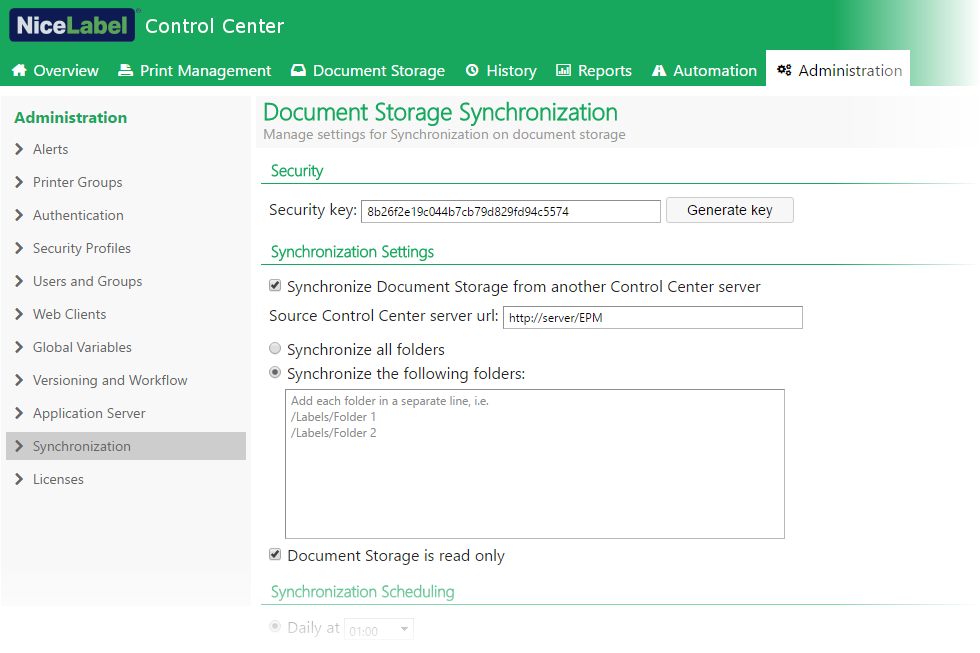Select the Synchronize all folders radio button

point(275,348)
